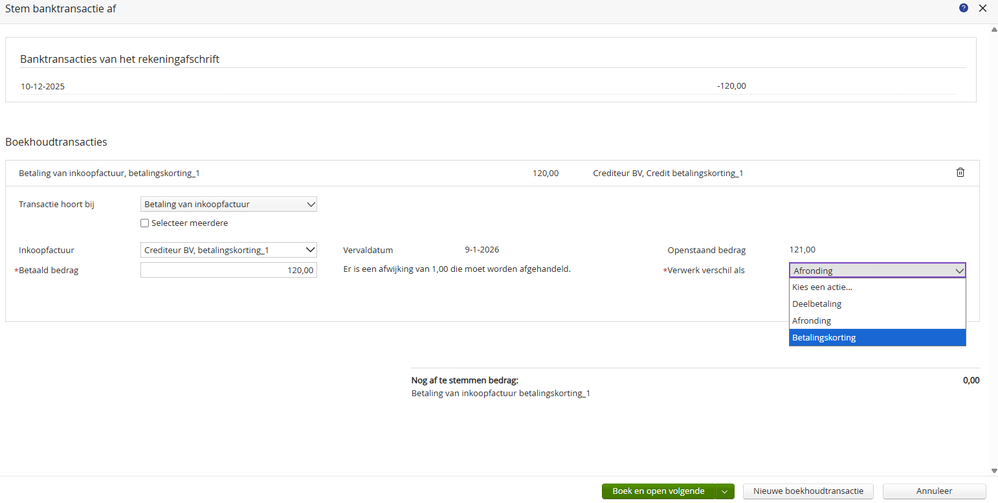Collapse the Verwerk verschil als dropdown
The height and width of the screenshot is (503, 998).
(x=877, y=271)
